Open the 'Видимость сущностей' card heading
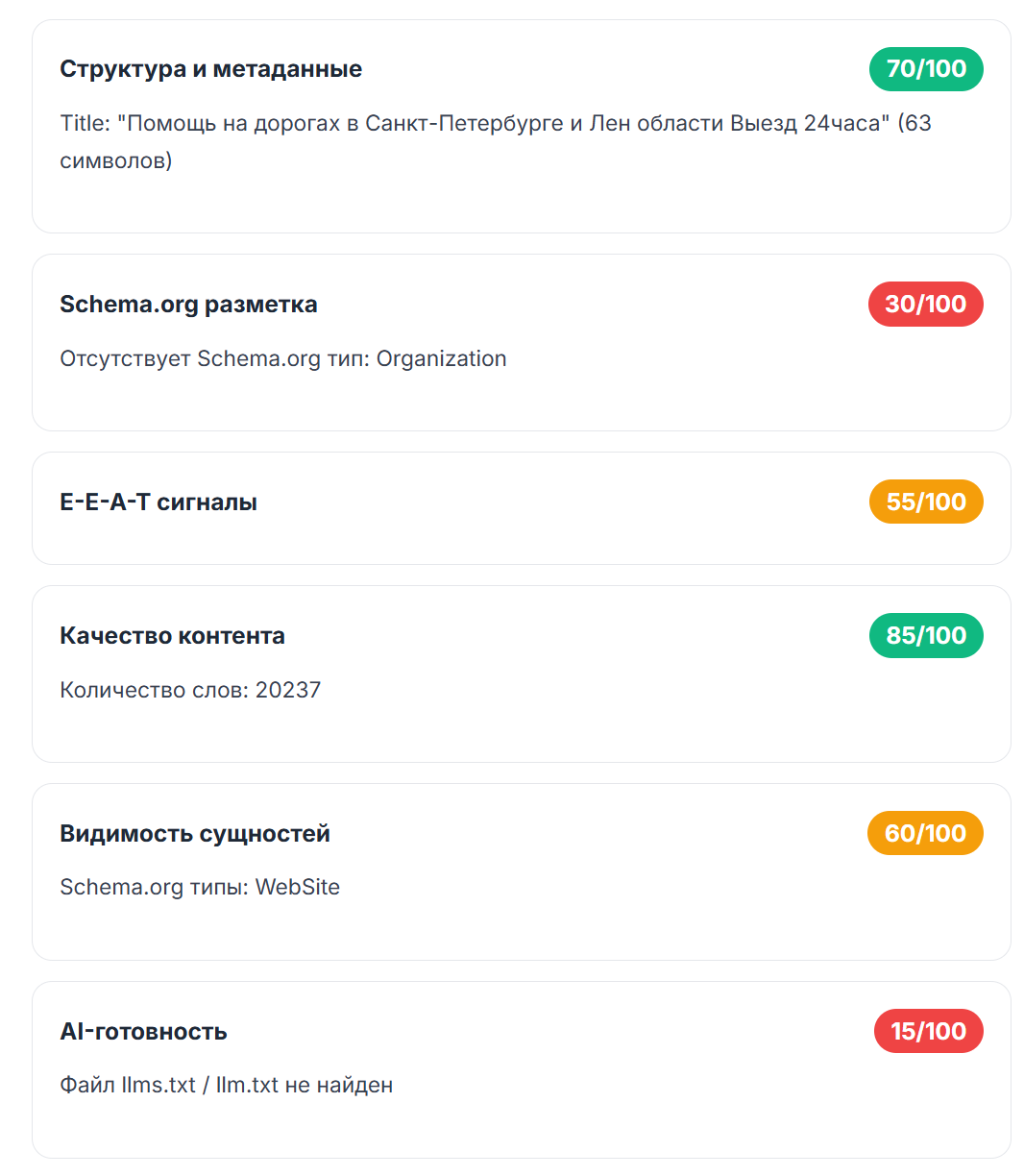The height and width of the screenshot is (1176, 1024). pyautogui.click(x=195, y=834)
